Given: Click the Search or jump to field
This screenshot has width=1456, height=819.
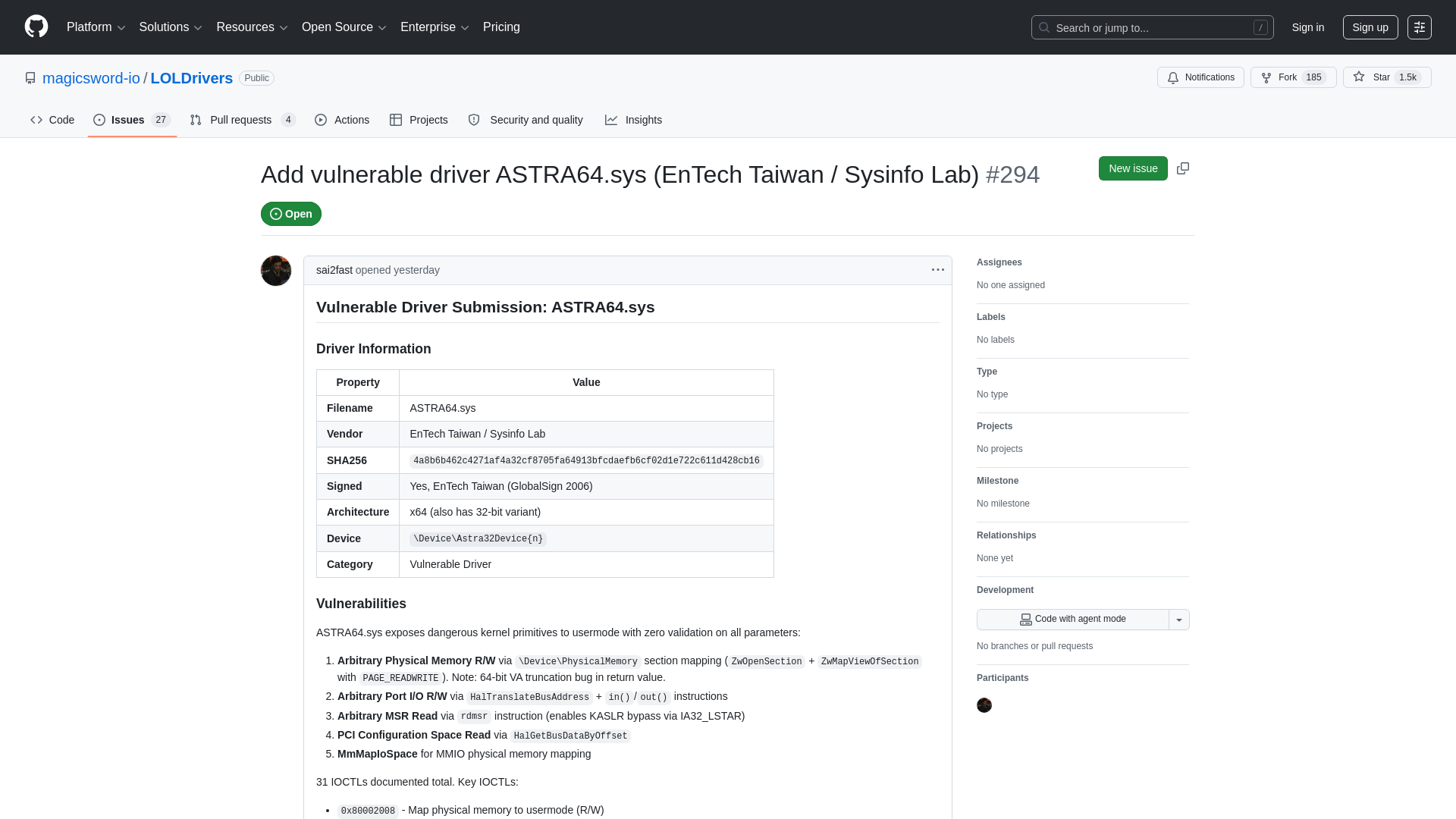Looking at the screenshot, I should (1137, 27).
